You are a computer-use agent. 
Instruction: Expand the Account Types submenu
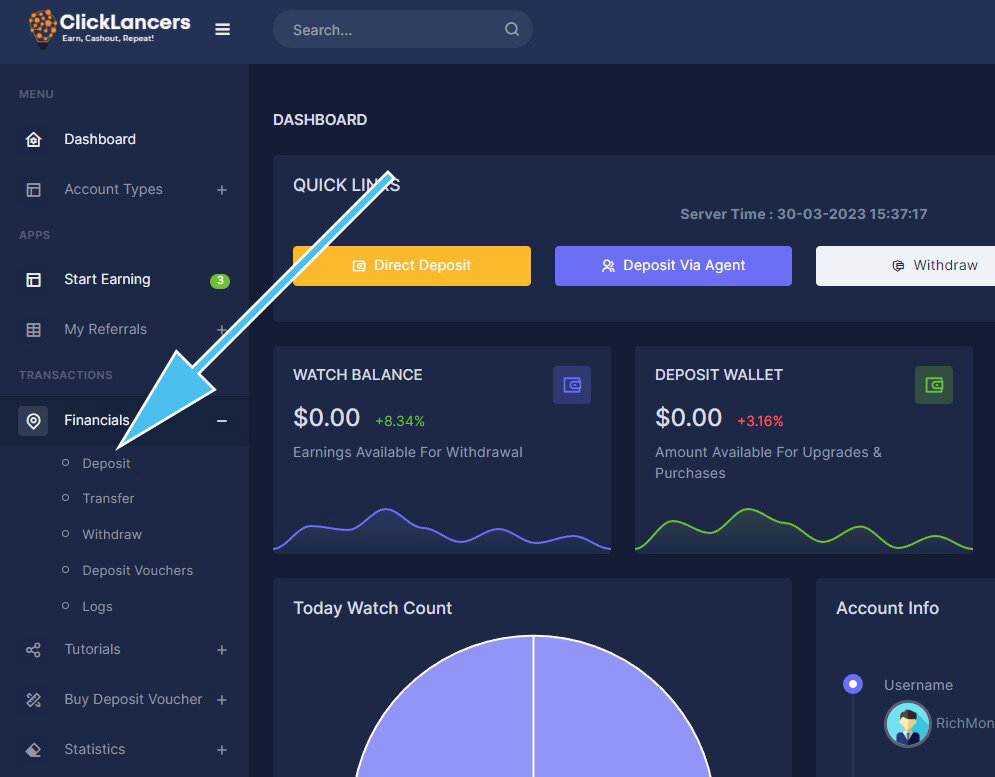pos(221,190)
